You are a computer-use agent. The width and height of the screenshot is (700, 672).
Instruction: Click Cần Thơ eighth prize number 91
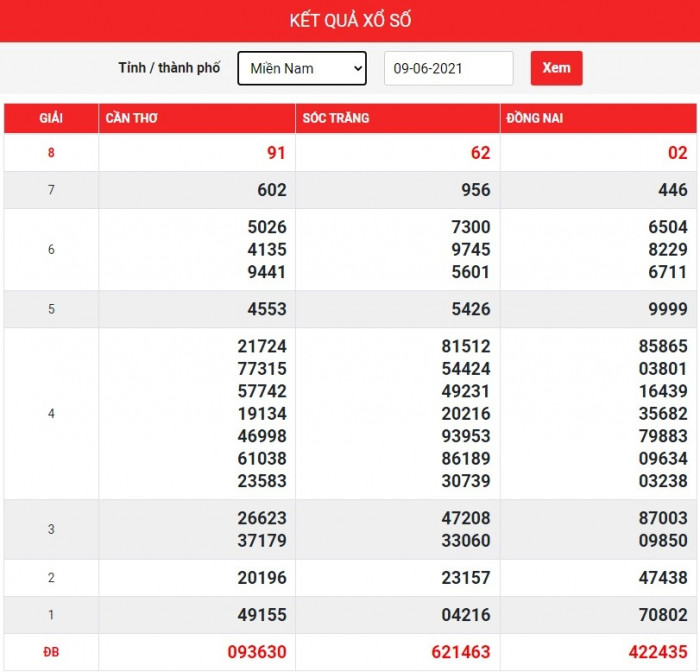(276, 153)
